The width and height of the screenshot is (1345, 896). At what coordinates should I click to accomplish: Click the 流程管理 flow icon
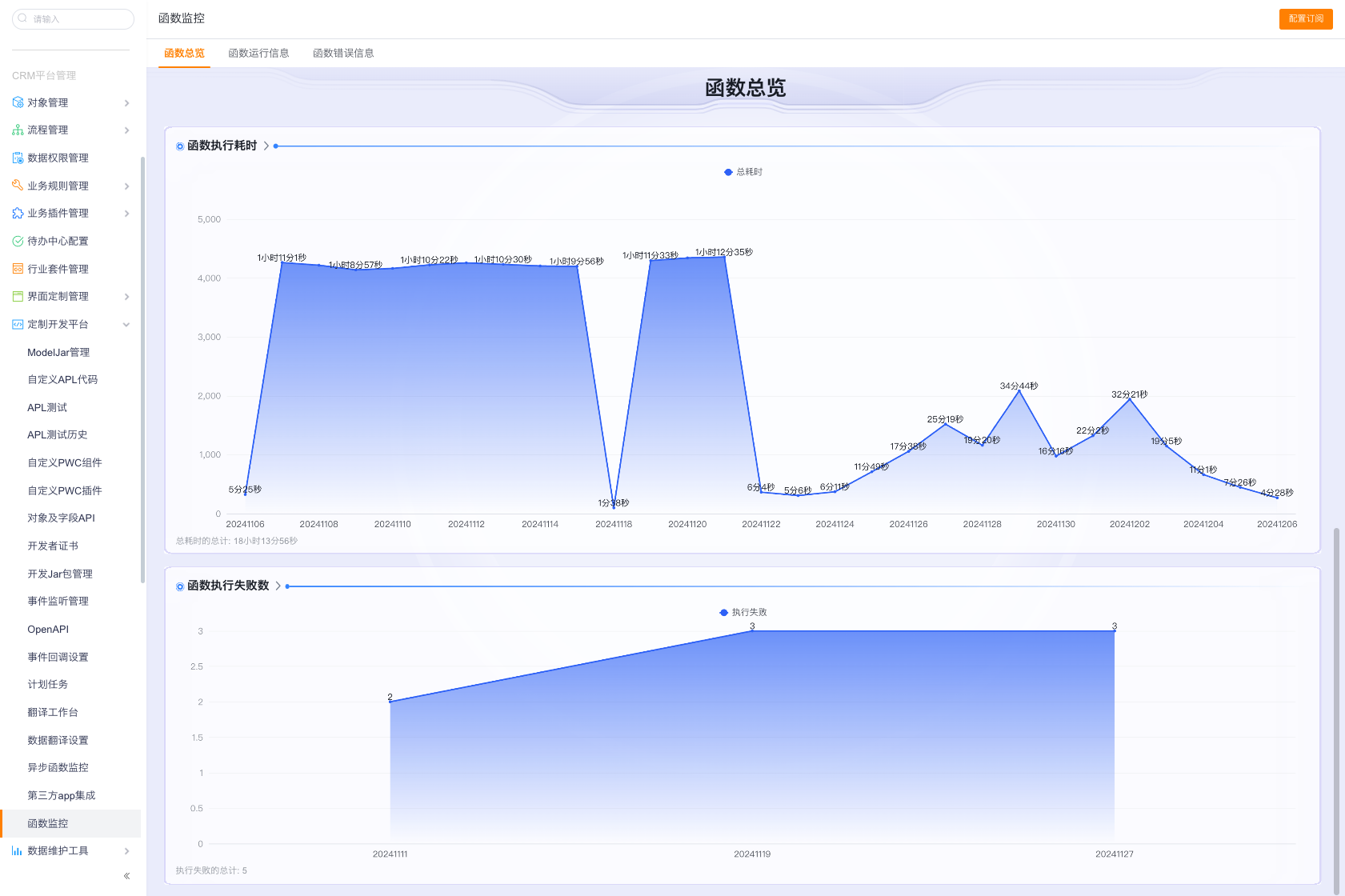point(18,130)
